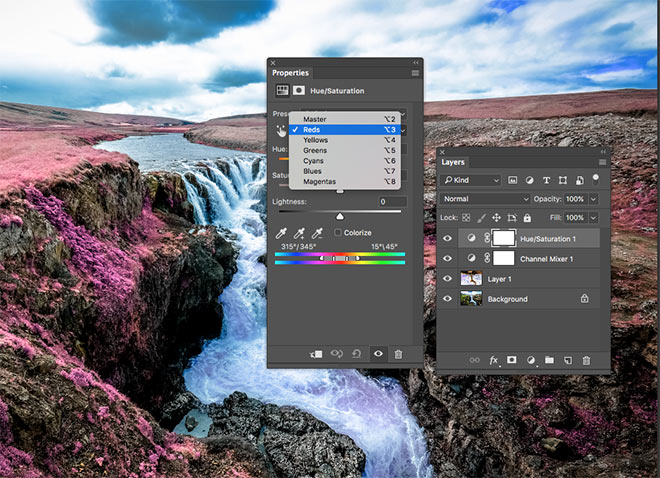Open the Properties panel flyout menu

click(415, 73)
